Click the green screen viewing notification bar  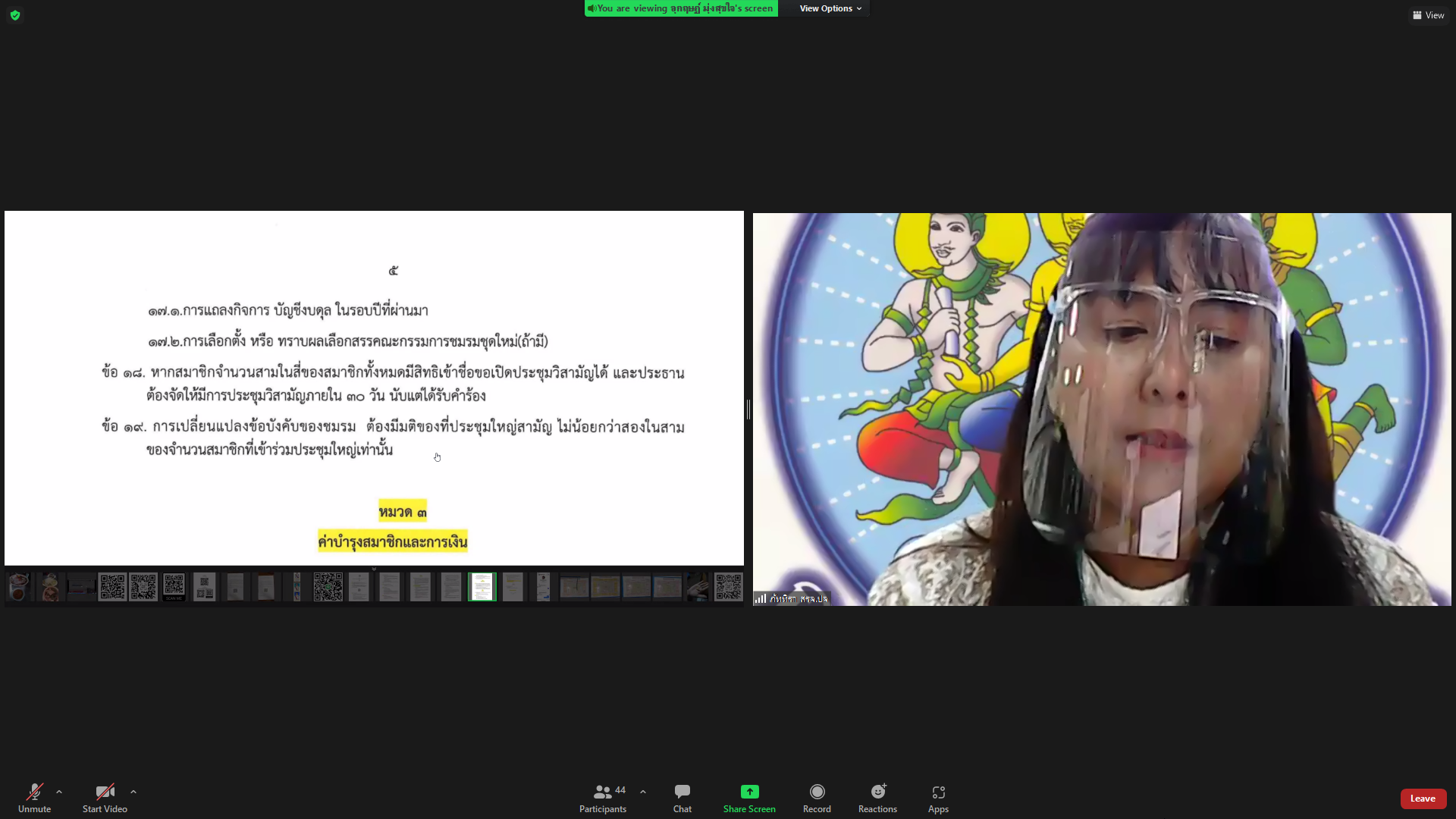click(681, 8)
